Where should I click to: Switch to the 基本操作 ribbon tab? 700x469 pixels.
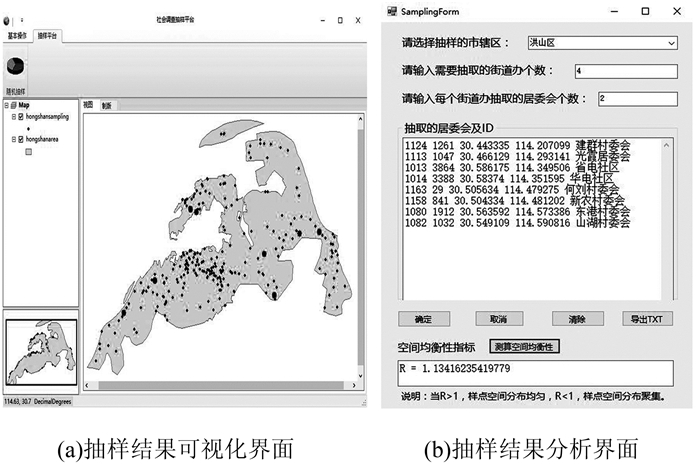(x=18, y=35)
